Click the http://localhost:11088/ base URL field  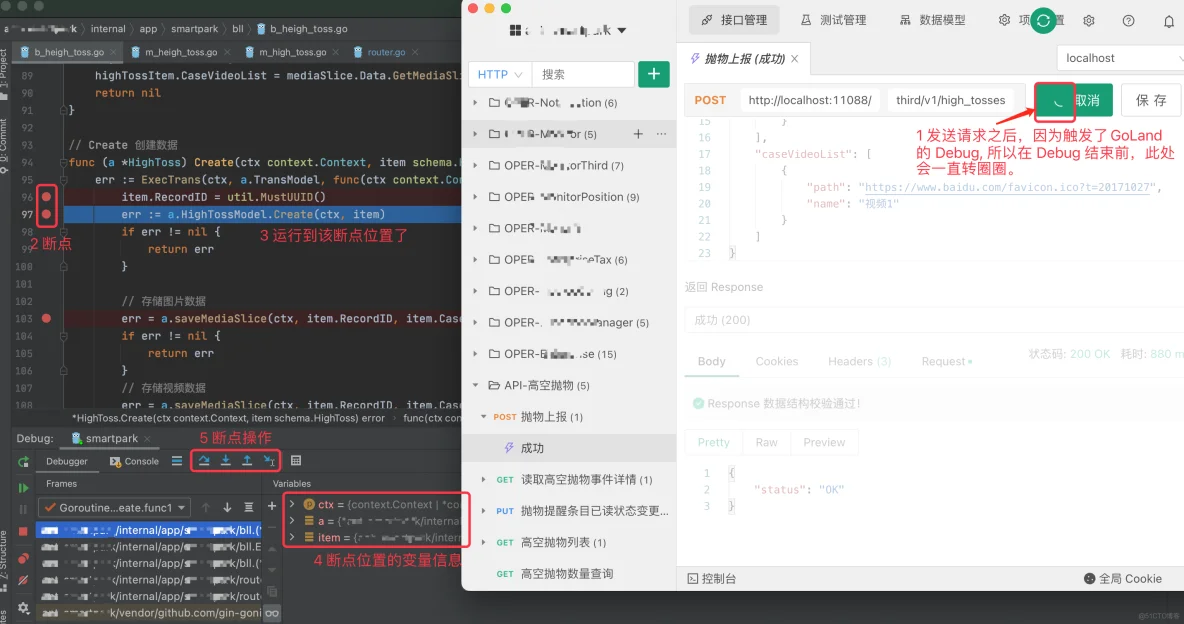[x=809, y=100]
